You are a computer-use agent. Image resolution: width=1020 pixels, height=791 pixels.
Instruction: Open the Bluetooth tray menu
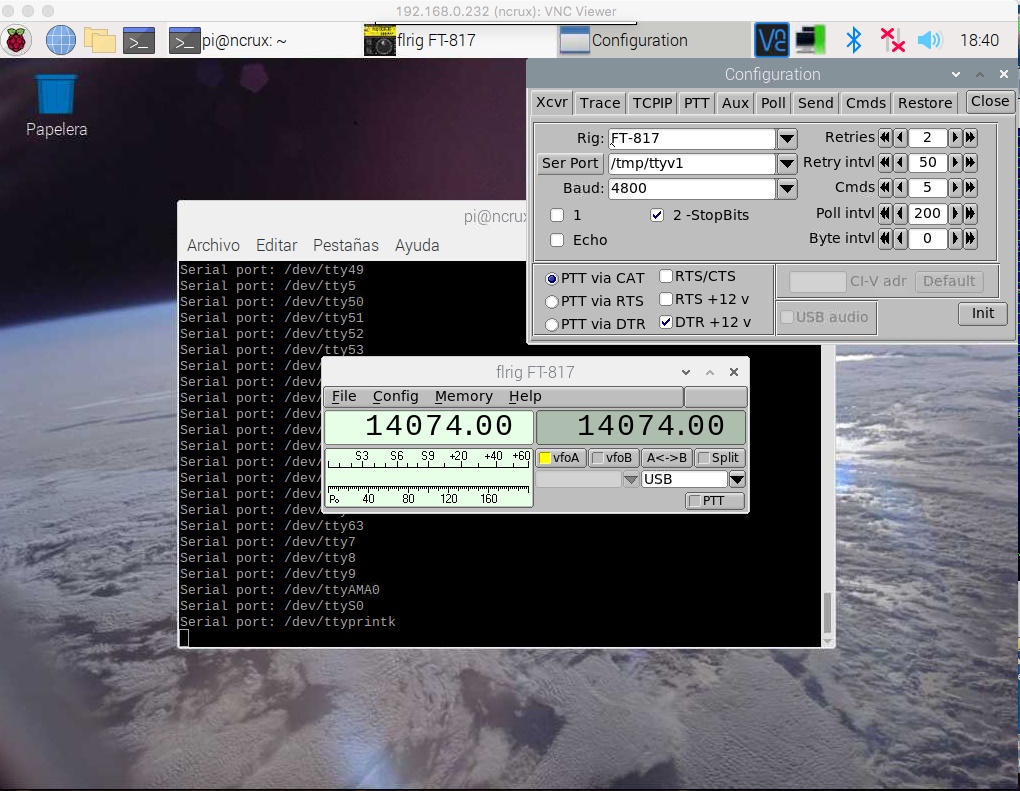coord(853,40)
